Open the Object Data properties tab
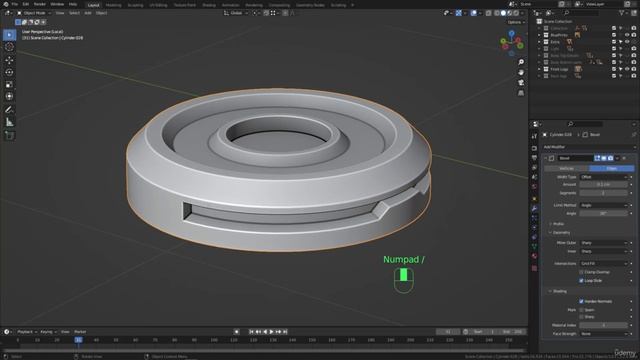This screenshot has height=360, width=640. (x=534, y=247)
